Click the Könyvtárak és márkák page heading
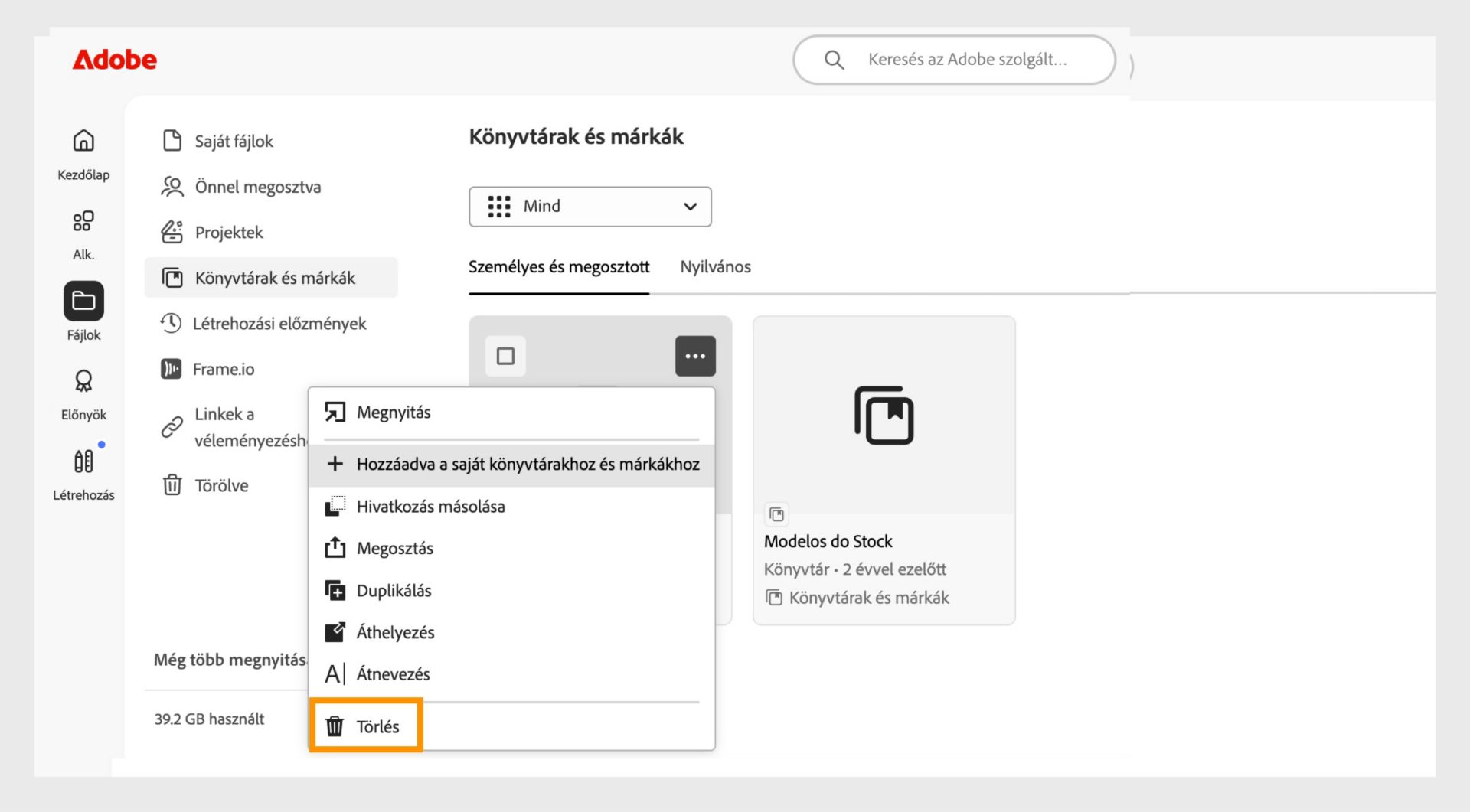 tap(576, 137)
